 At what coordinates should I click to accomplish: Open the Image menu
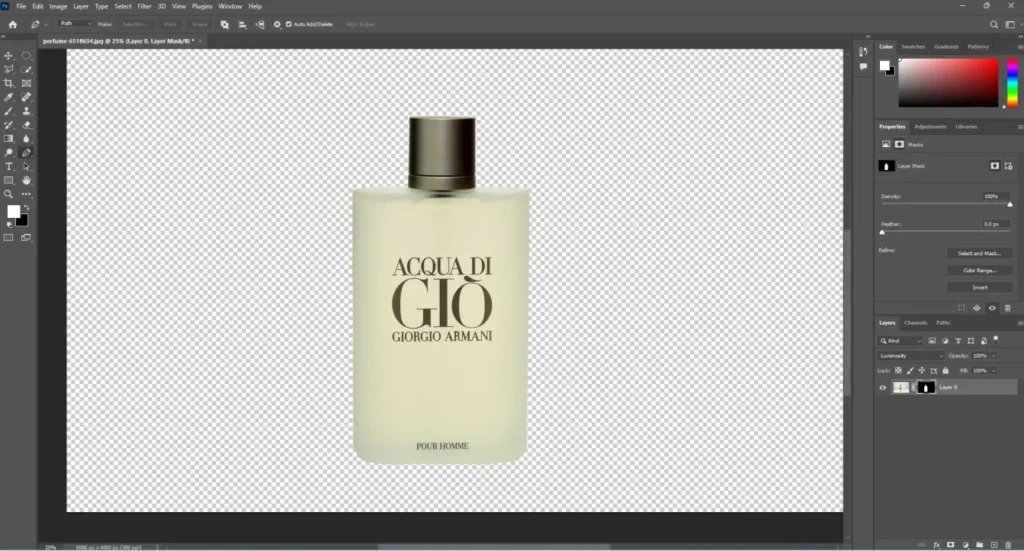point(58,6)
